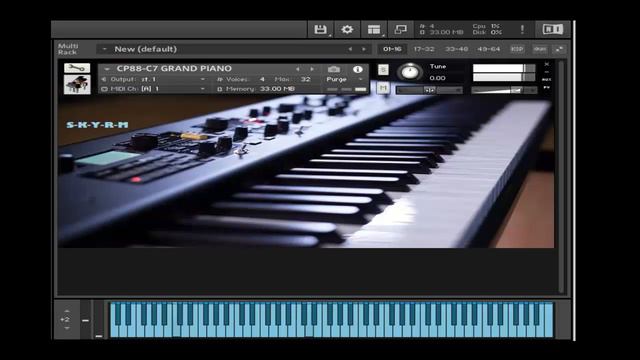Click the top bar 33.00 MB memory readout
The height and width of the screenshot is (360, 640).
pos(446,32)
